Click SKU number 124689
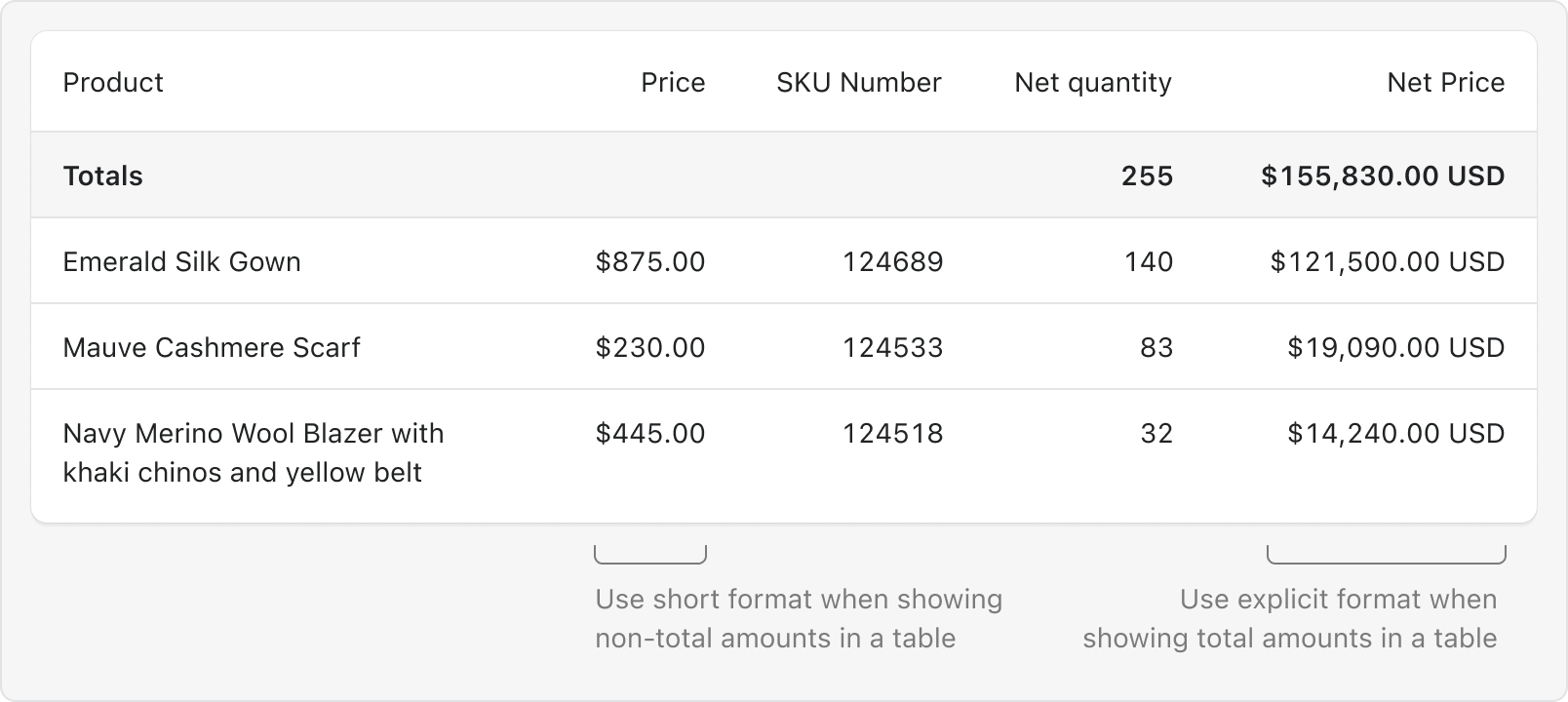 click(x=893, y=261)
